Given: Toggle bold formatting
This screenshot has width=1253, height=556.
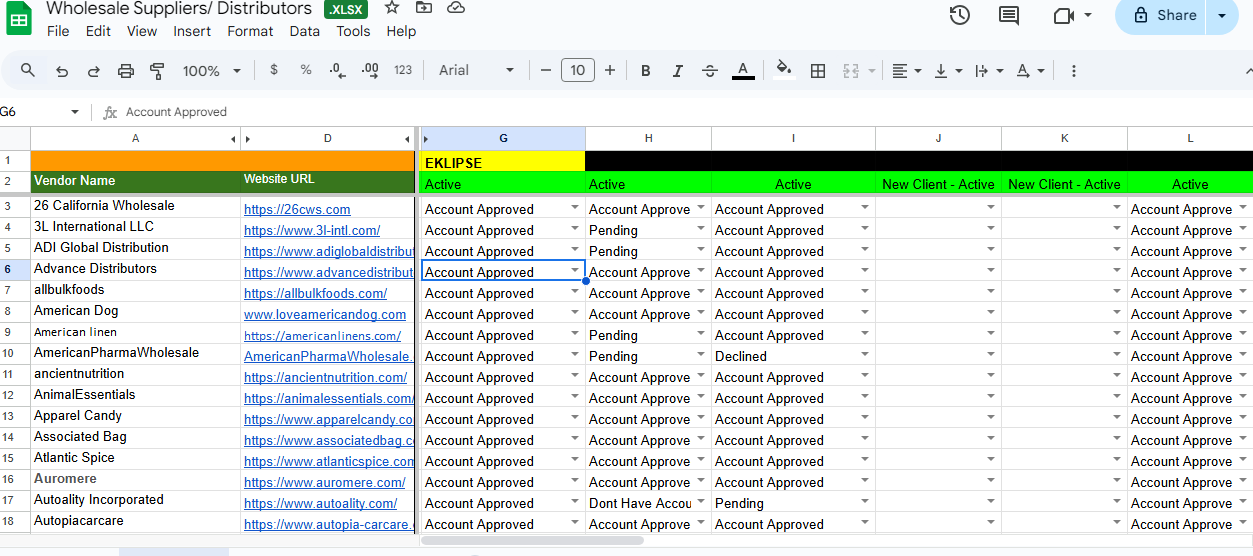Looking at the screenshot, I should 646,70.
